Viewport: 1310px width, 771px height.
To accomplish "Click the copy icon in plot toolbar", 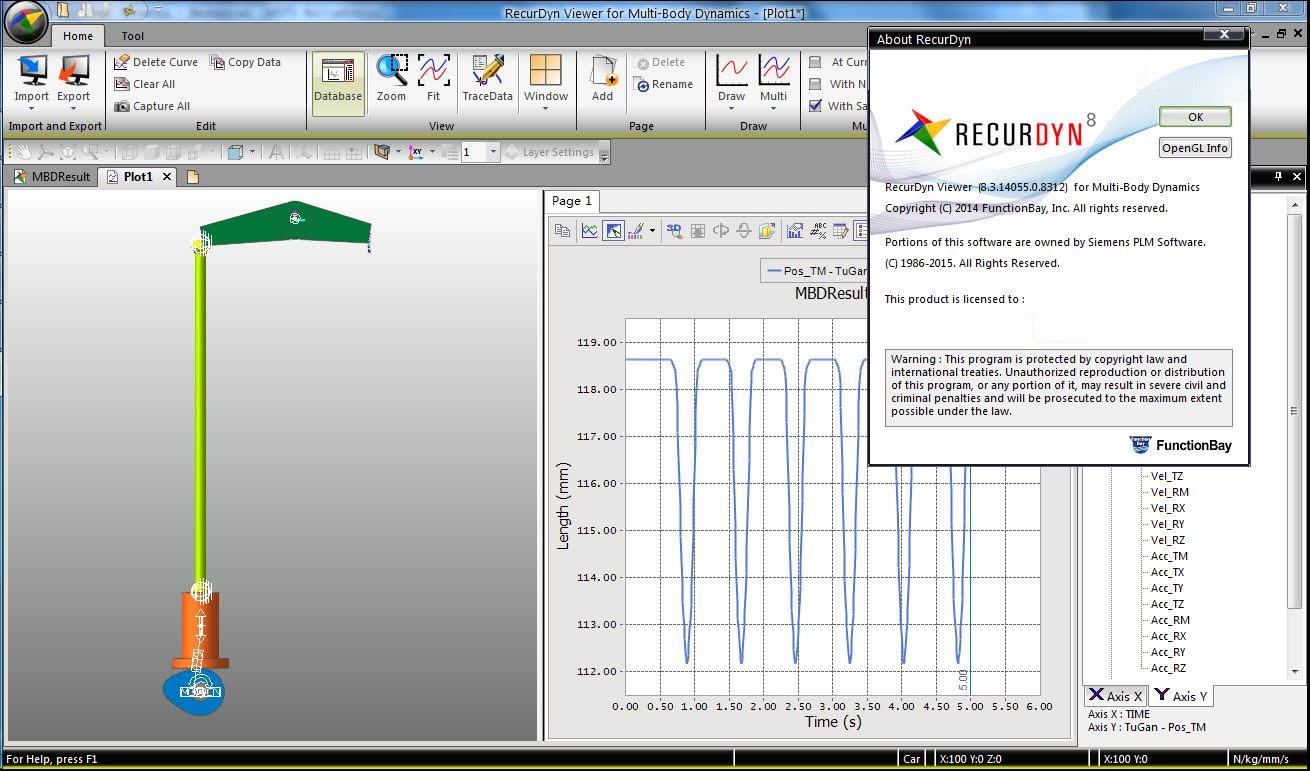I will [562, 231].
